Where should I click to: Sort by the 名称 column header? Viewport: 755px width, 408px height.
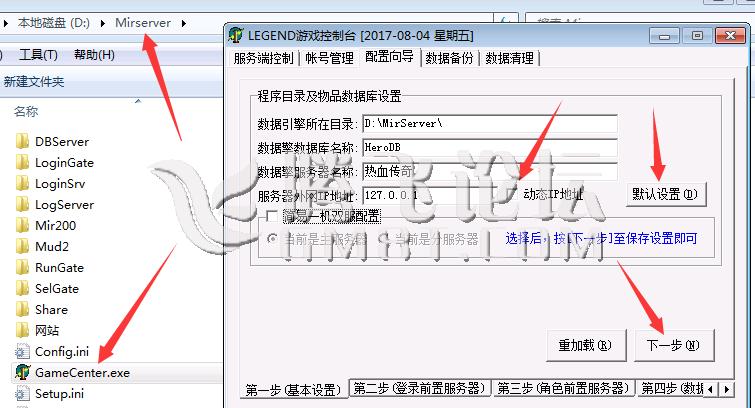[x=26, y=112]
